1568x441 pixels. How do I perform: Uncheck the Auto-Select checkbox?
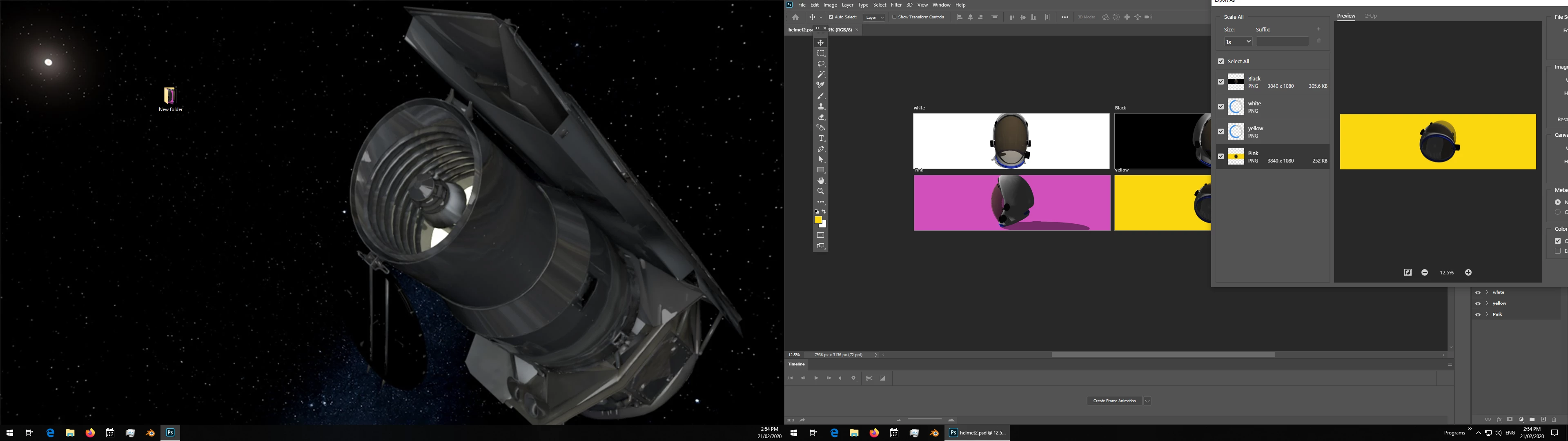pos(831,17)
